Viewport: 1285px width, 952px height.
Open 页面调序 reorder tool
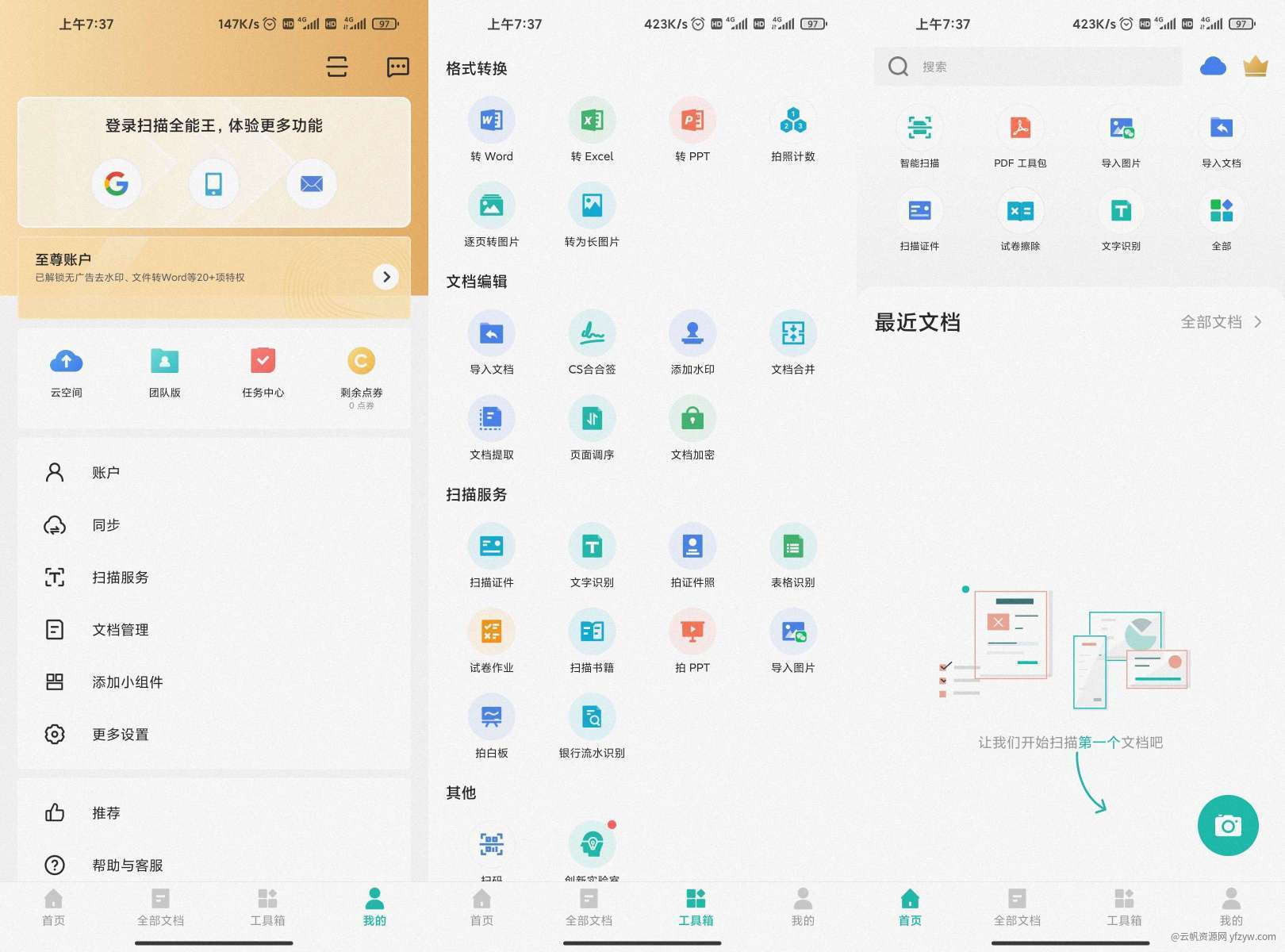point(593,428)
